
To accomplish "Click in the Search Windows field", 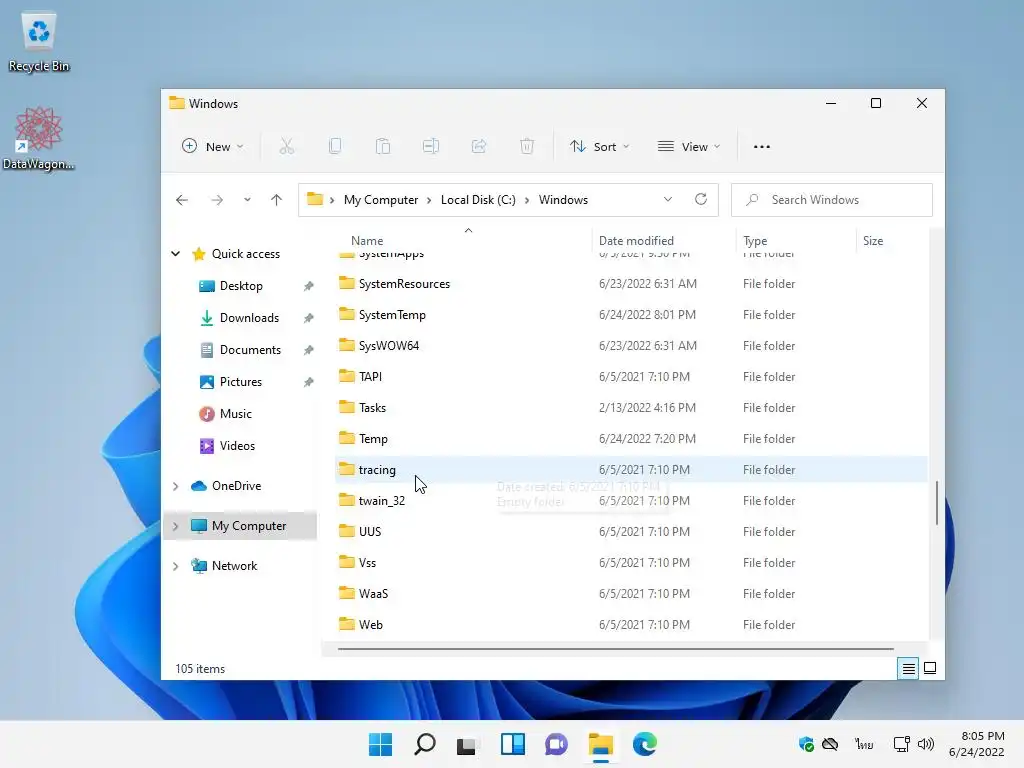I will [x=831, y=200].
